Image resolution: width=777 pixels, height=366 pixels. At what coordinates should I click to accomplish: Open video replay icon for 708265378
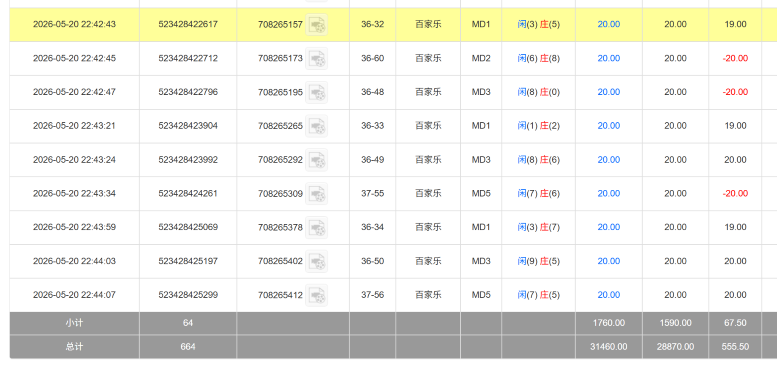(x=316, y=227)
